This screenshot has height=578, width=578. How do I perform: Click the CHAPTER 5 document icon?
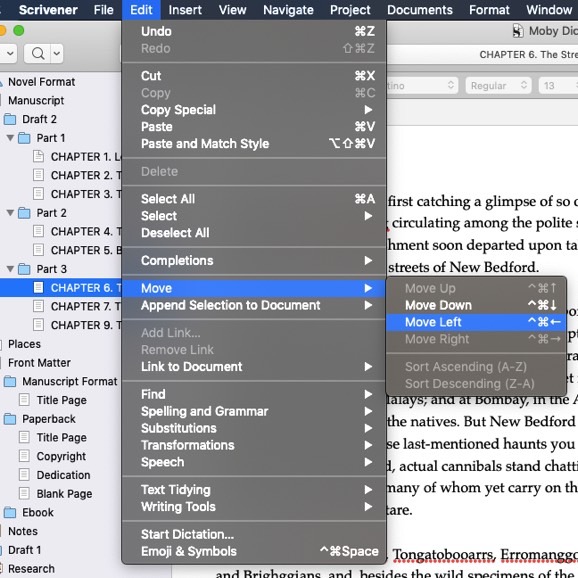coord(38,250)
